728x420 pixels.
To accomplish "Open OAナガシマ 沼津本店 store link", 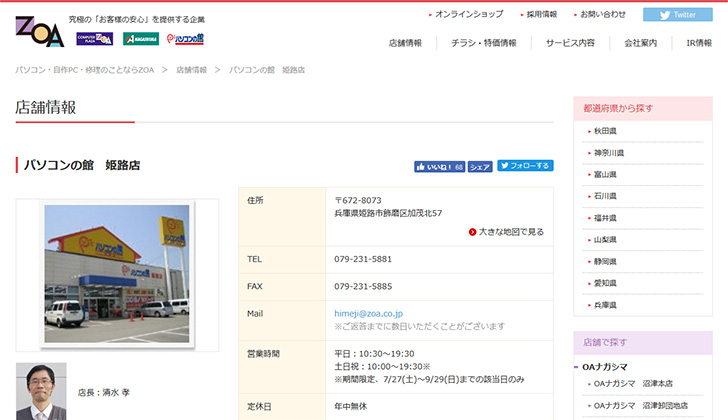I will click(633, 384).
